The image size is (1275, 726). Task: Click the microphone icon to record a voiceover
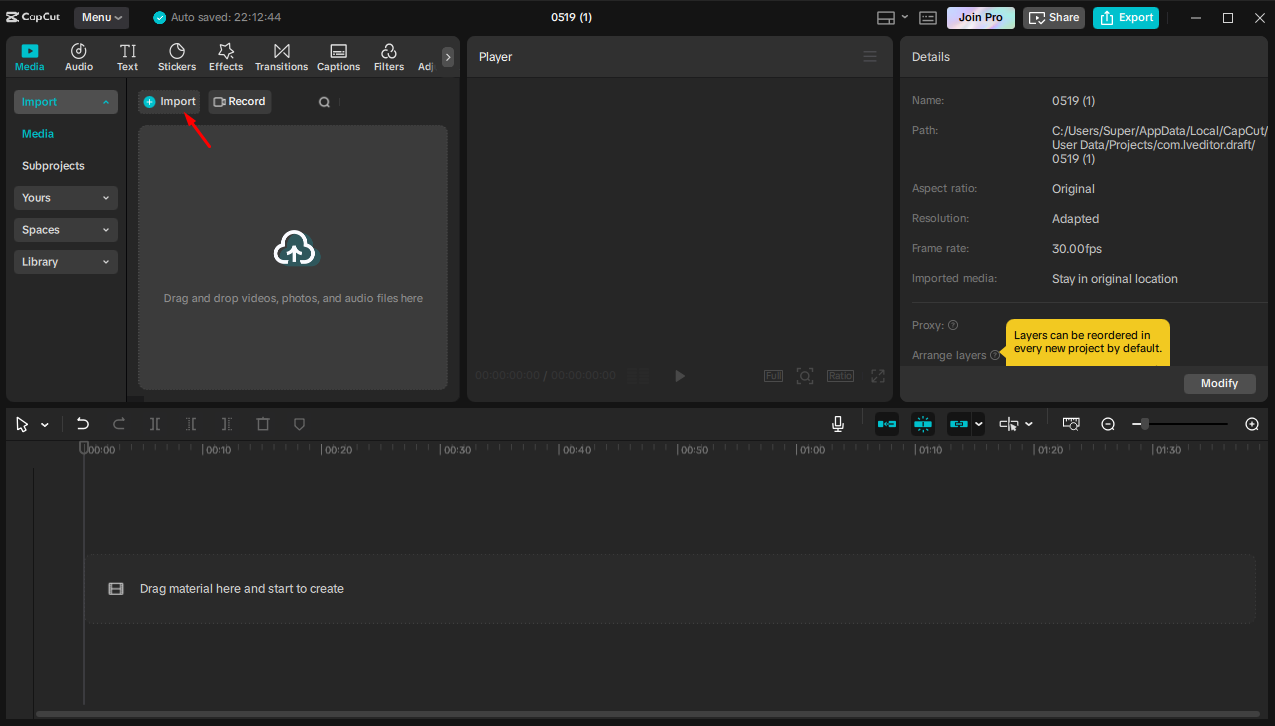coord(838,424)
